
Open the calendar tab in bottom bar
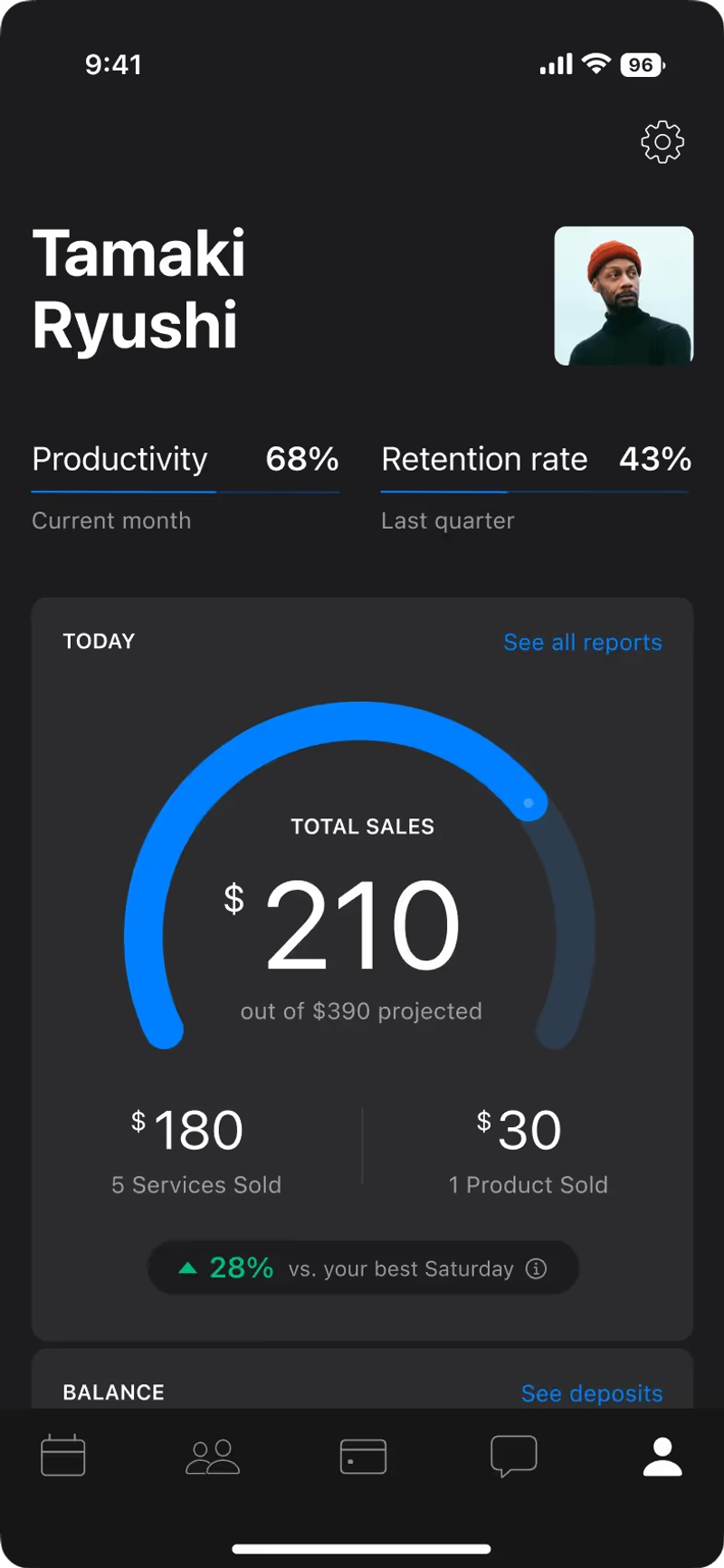(63, 1456)
